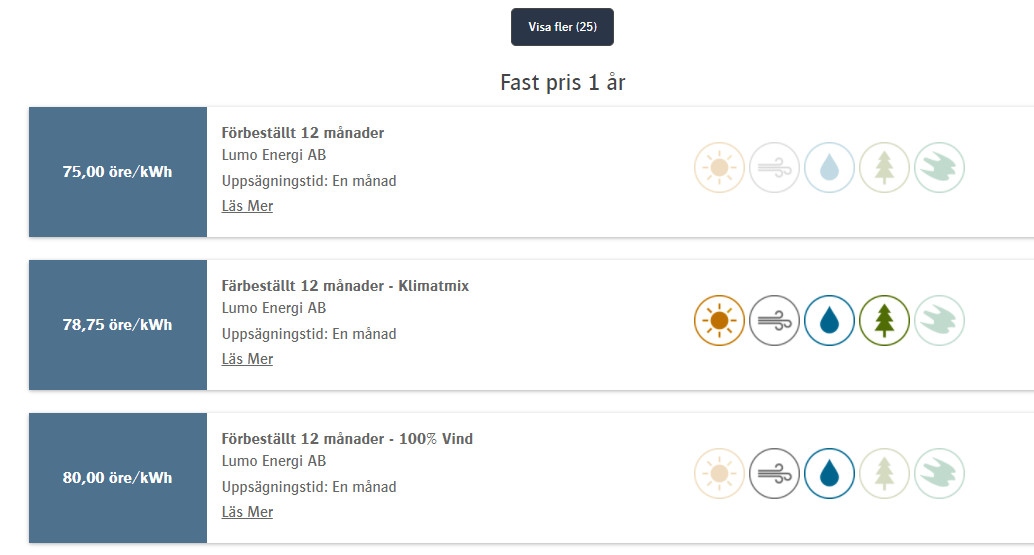Viewport: 1034px width, 555px height.
Task: Click the wind icon in the Klimatmix offer
Action: pyautogui.click(x=774, y=321)
